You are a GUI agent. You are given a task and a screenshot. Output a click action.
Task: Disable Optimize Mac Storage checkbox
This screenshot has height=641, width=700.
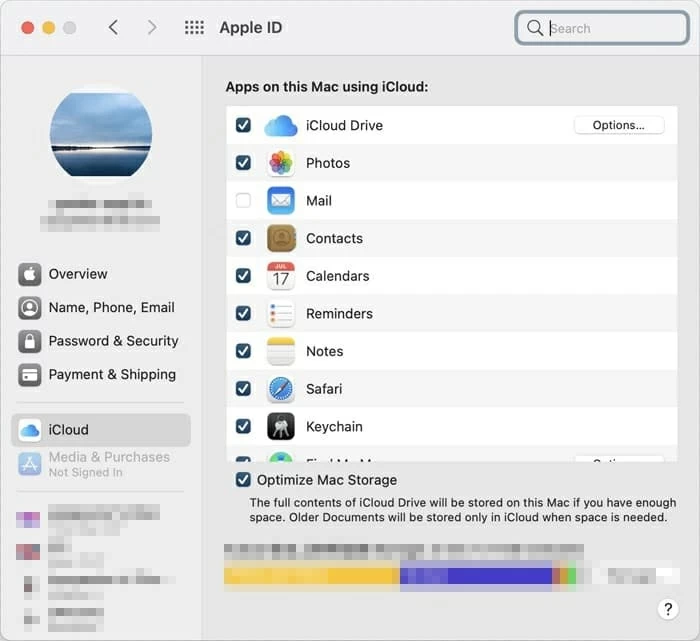243,480
